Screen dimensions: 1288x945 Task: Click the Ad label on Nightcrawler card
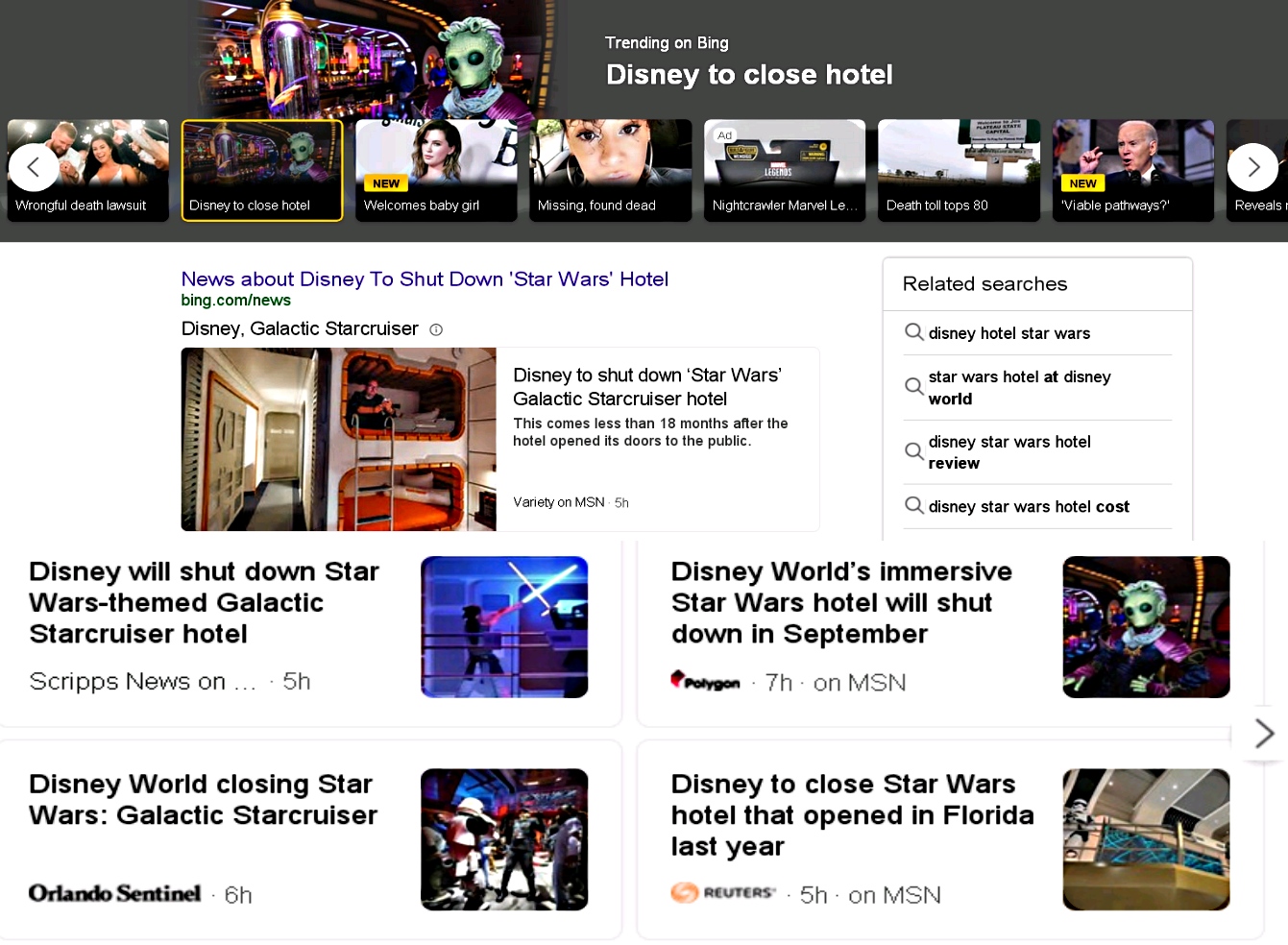724,135
